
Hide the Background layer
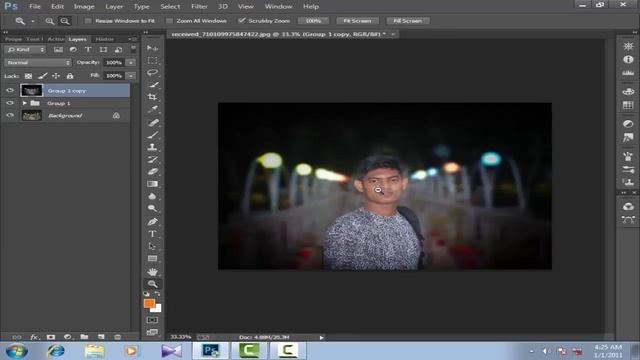point(10,116)
